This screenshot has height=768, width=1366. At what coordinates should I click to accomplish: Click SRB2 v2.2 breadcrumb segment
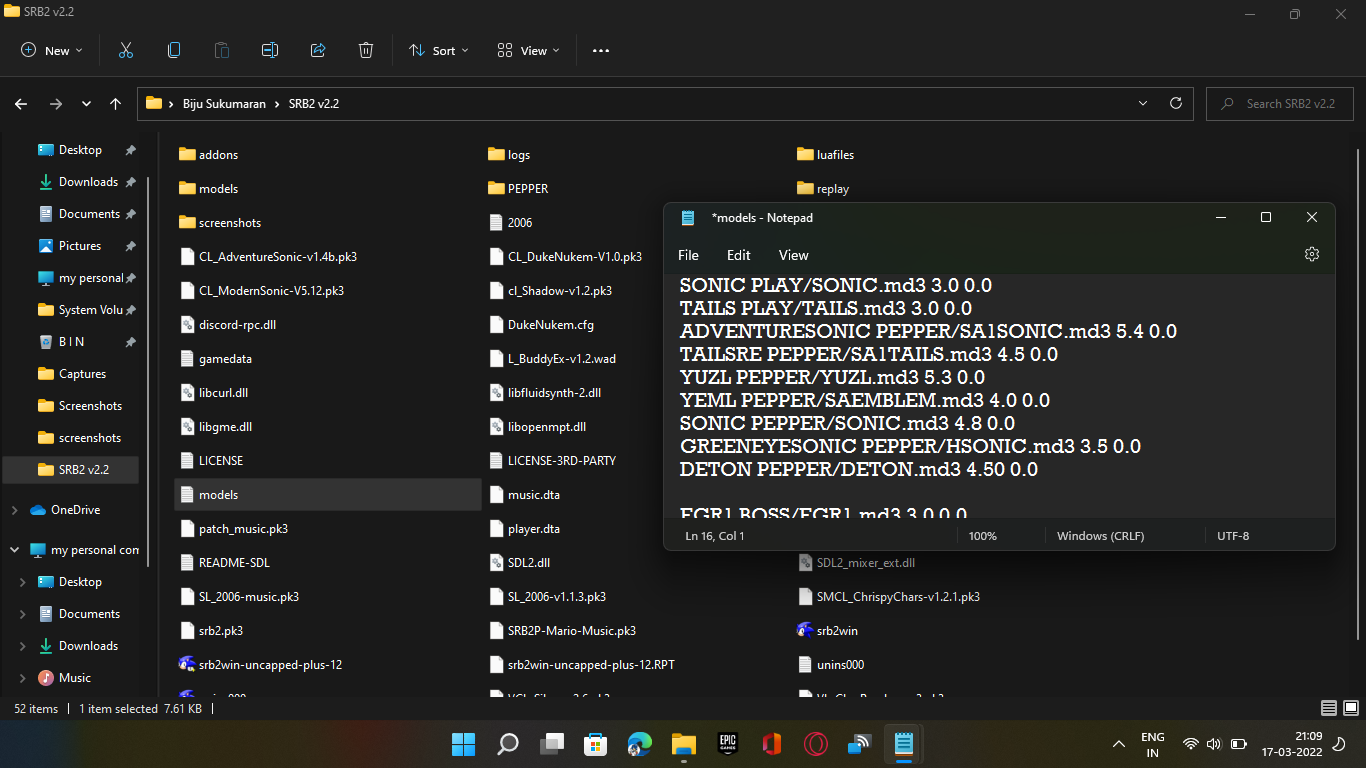pos(314,103)
